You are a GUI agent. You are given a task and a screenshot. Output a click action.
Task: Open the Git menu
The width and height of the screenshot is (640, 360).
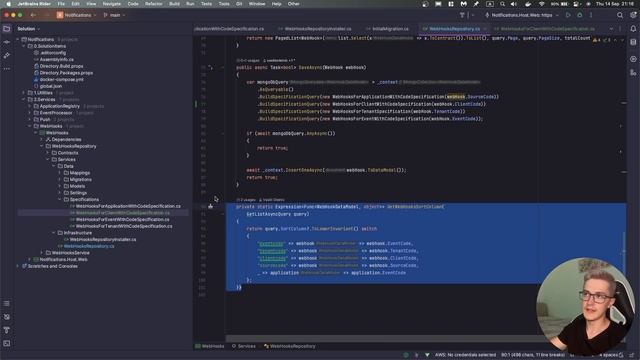[239, 4]
